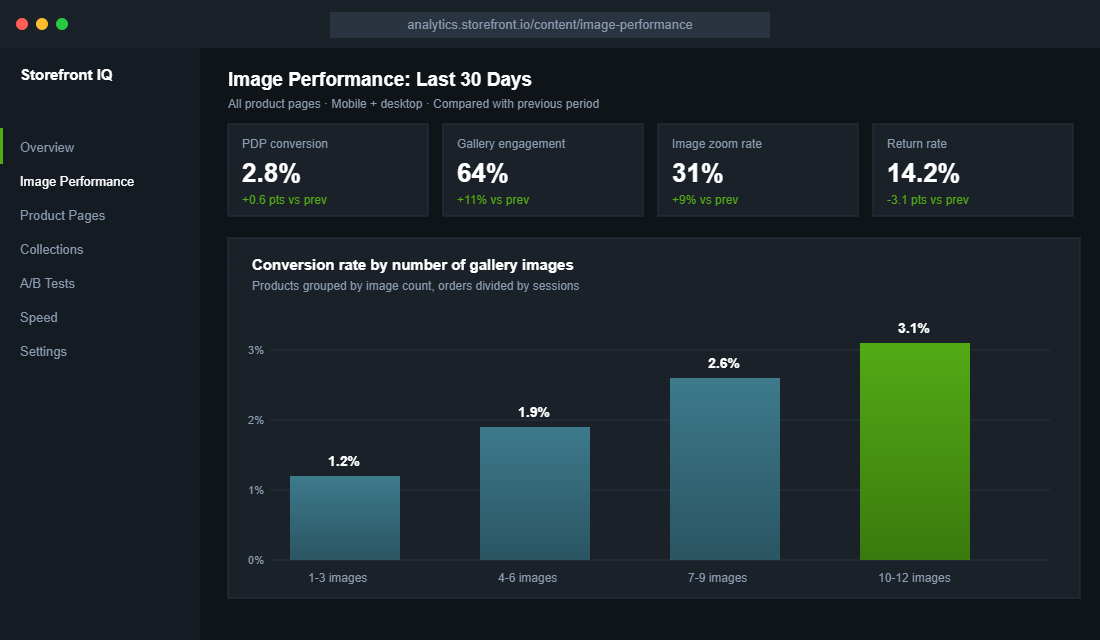Click the yellow minimize window button

pyautogui.click(x=42, y=24)
